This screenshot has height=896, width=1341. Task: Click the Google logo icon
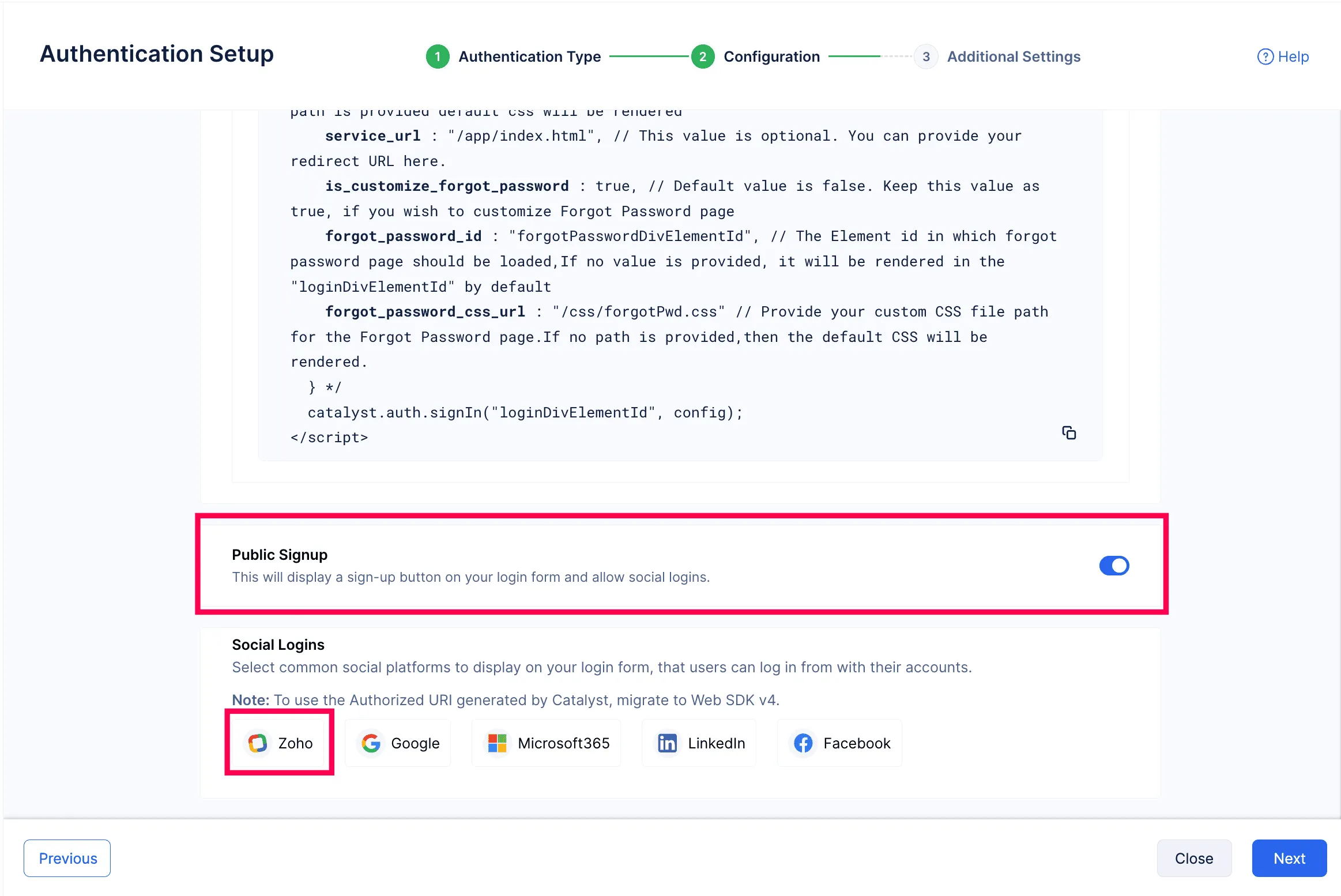pyautogui.click(x=371, y=743)
